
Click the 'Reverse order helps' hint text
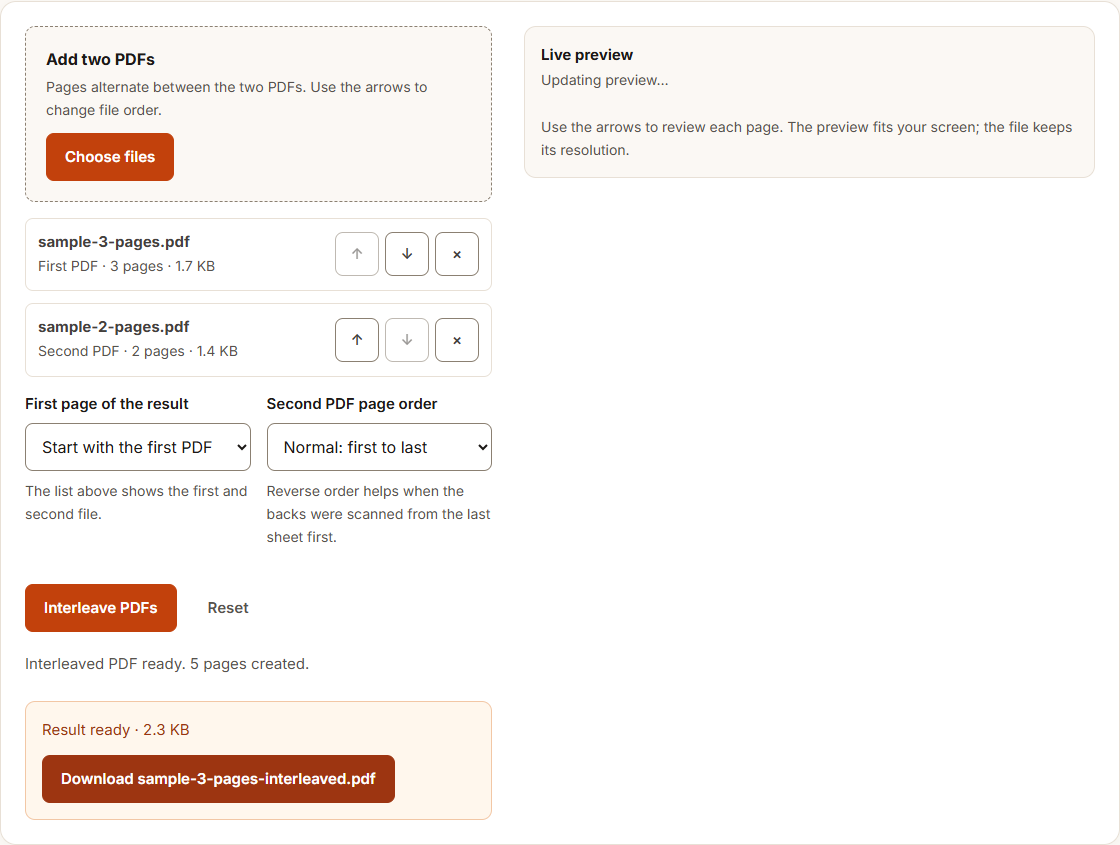pyautogui.click(x=379, y=514)
